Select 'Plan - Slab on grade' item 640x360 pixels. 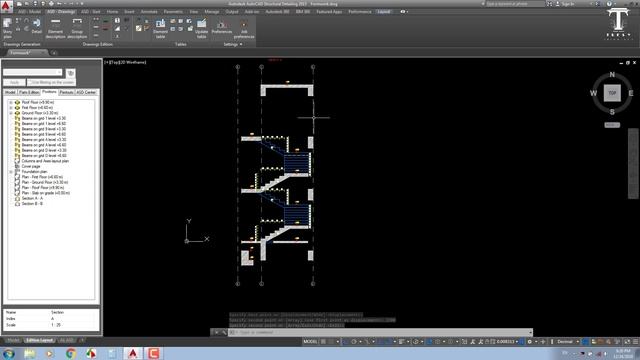46,193
